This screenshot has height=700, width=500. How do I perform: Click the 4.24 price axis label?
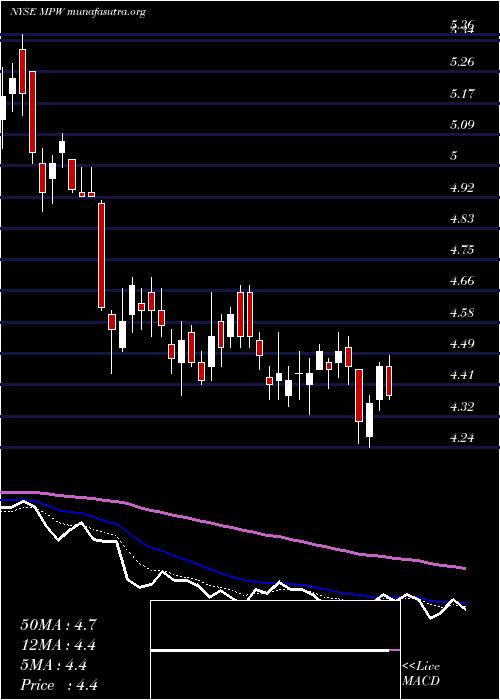(462, 438)
